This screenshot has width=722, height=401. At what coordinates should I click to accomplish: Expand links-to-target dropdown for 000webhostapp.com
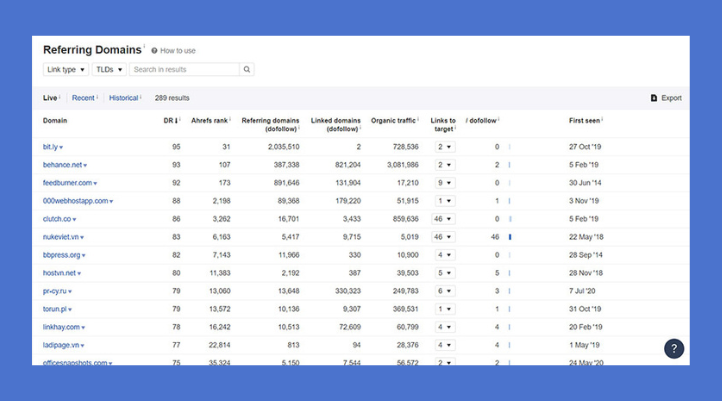coord(445,201)
